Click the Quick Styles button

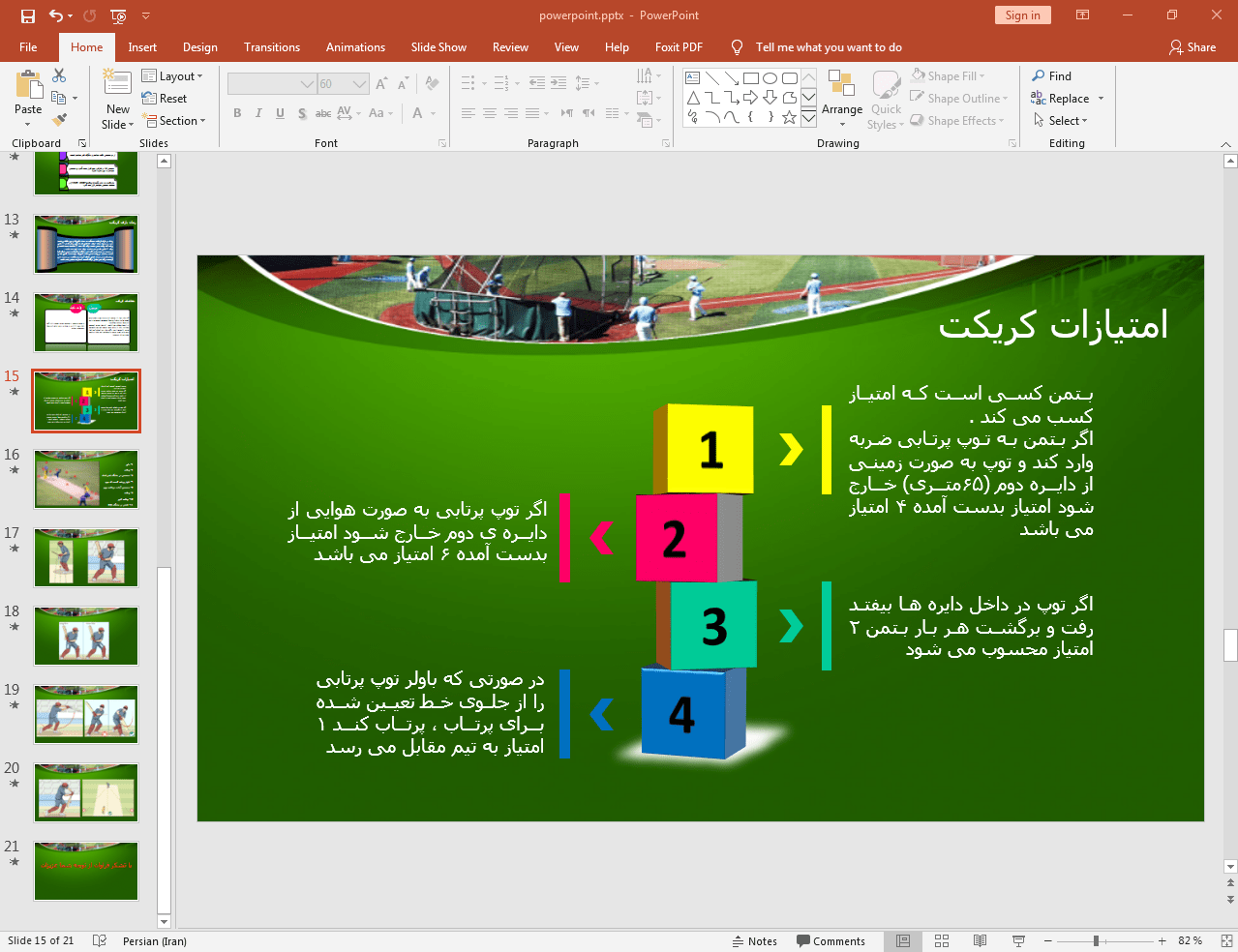click(x=886, y=100)
